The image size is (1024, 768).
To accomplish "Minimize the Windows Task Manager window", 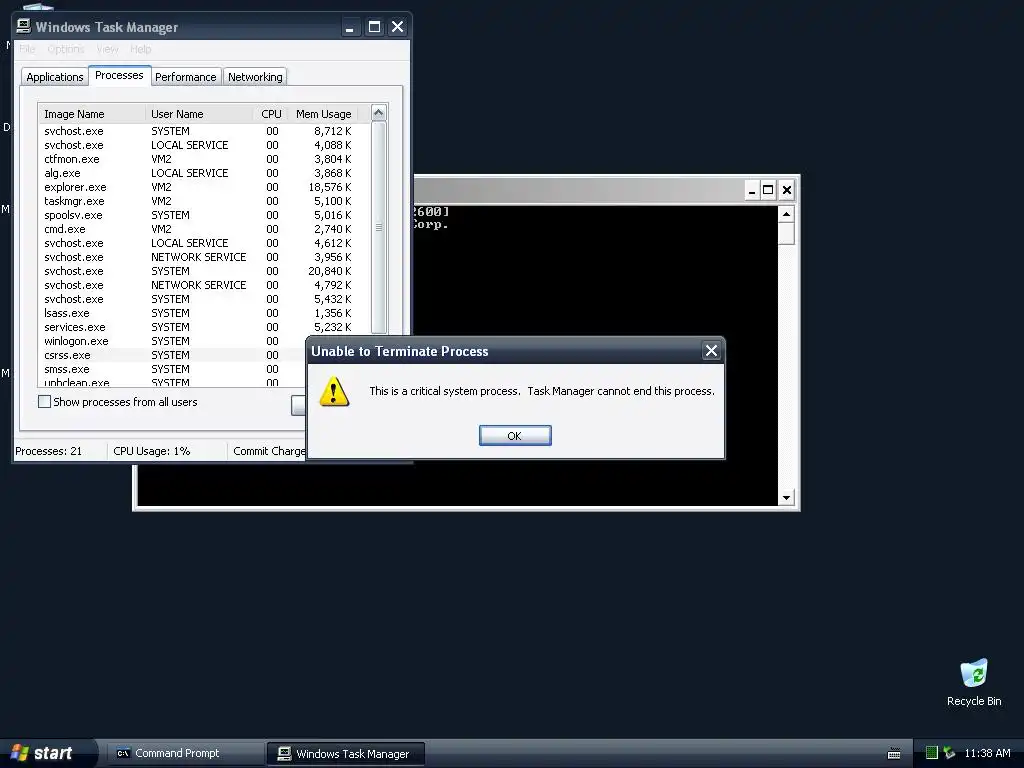I will coord(350,27).
